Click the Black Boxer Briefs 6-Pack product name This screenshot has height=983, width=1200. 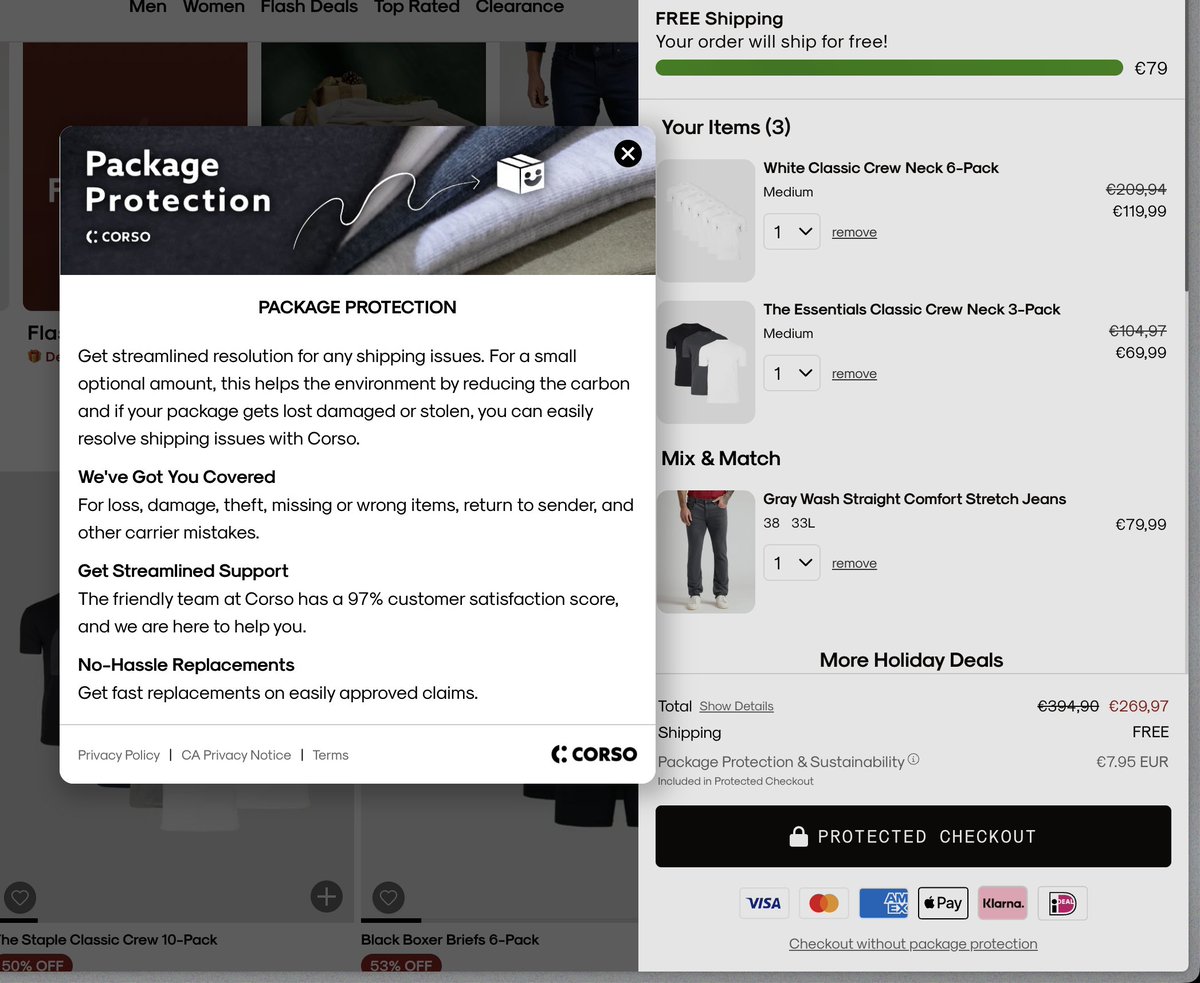pos(450,940)
